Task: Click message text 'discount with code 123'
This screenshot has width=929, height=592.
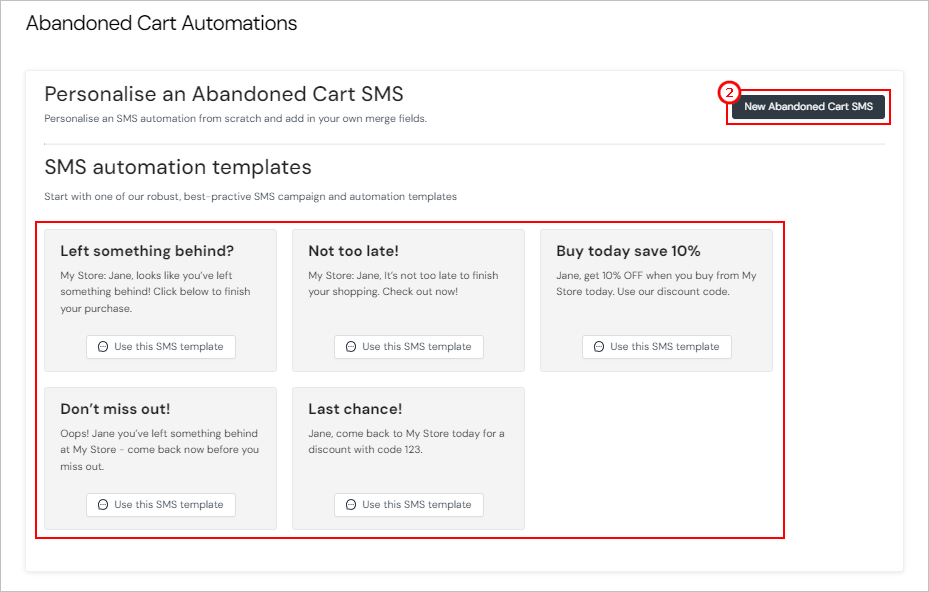Action: point(365,450)
